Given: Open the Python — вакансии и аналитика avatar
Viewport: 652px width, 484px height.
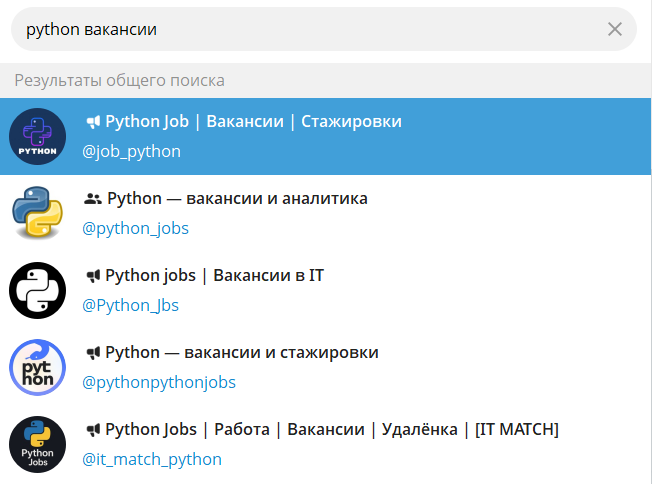Looking at the screenshot, I should click(x=37, y=213).
